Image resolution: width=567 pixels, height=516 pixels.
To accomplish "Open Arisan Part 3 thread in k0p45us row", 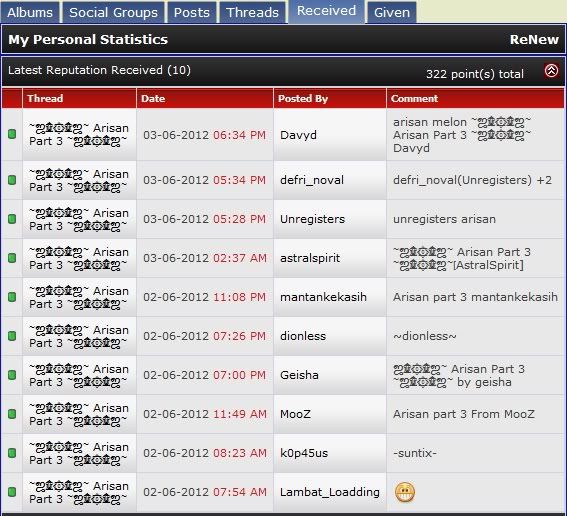I will coord(78,453).
